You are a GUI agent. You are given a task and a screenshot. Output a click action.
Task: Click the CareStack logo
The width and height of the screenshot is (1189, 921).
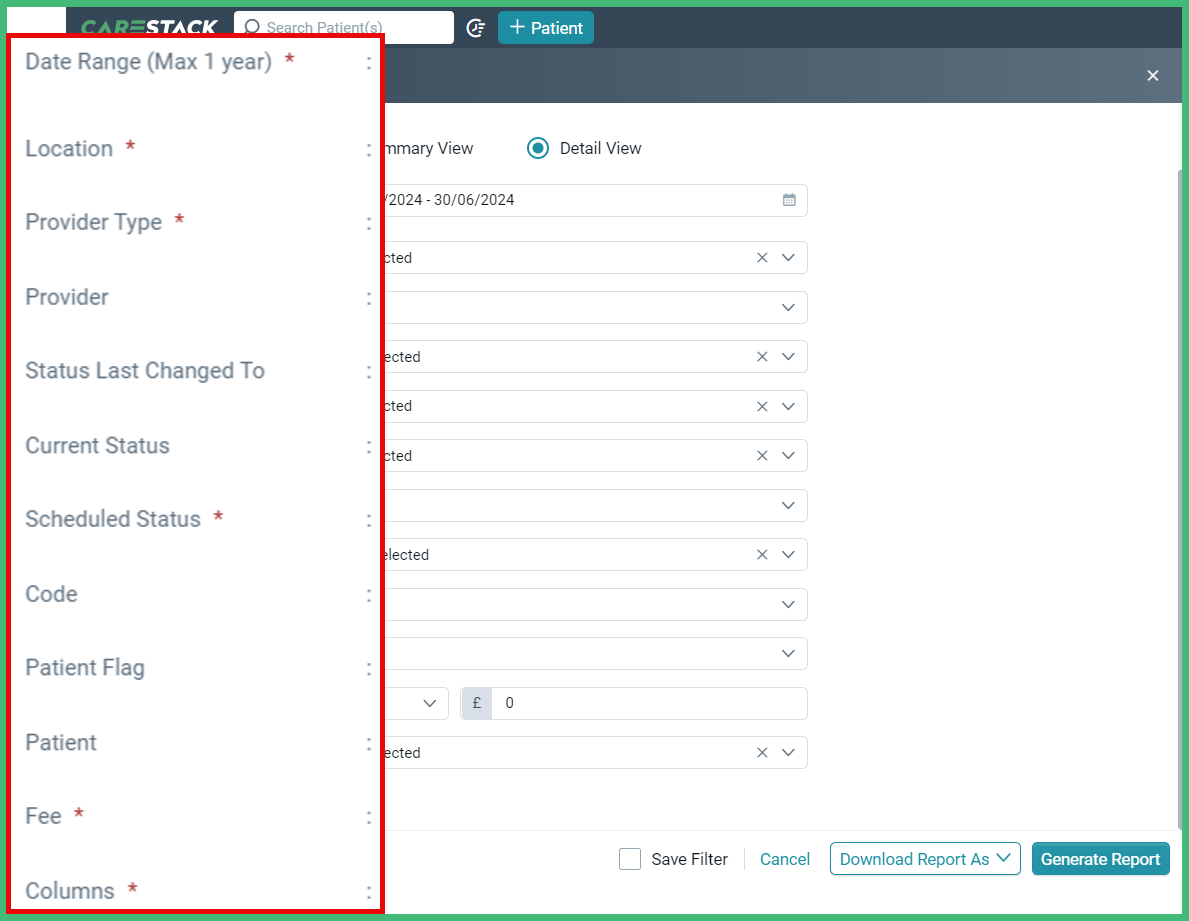click(148, 27)
